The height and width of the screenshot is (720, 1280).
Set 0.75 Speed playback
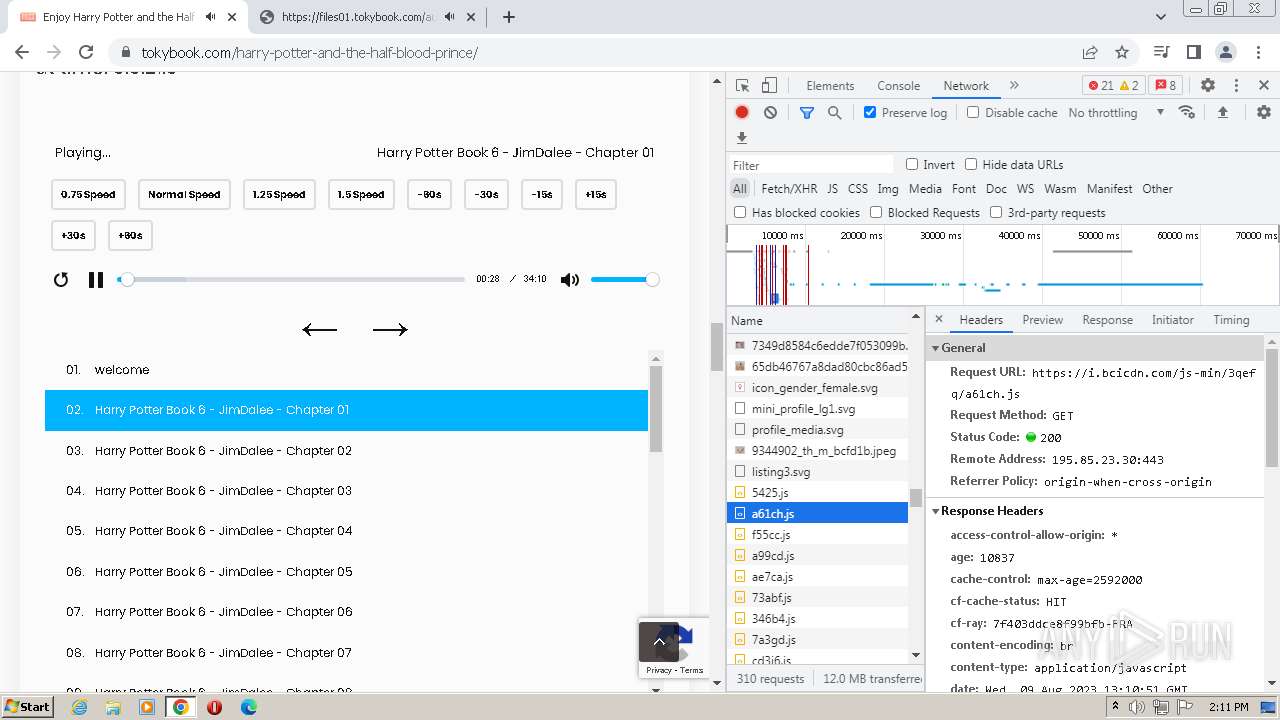(88, 195)
